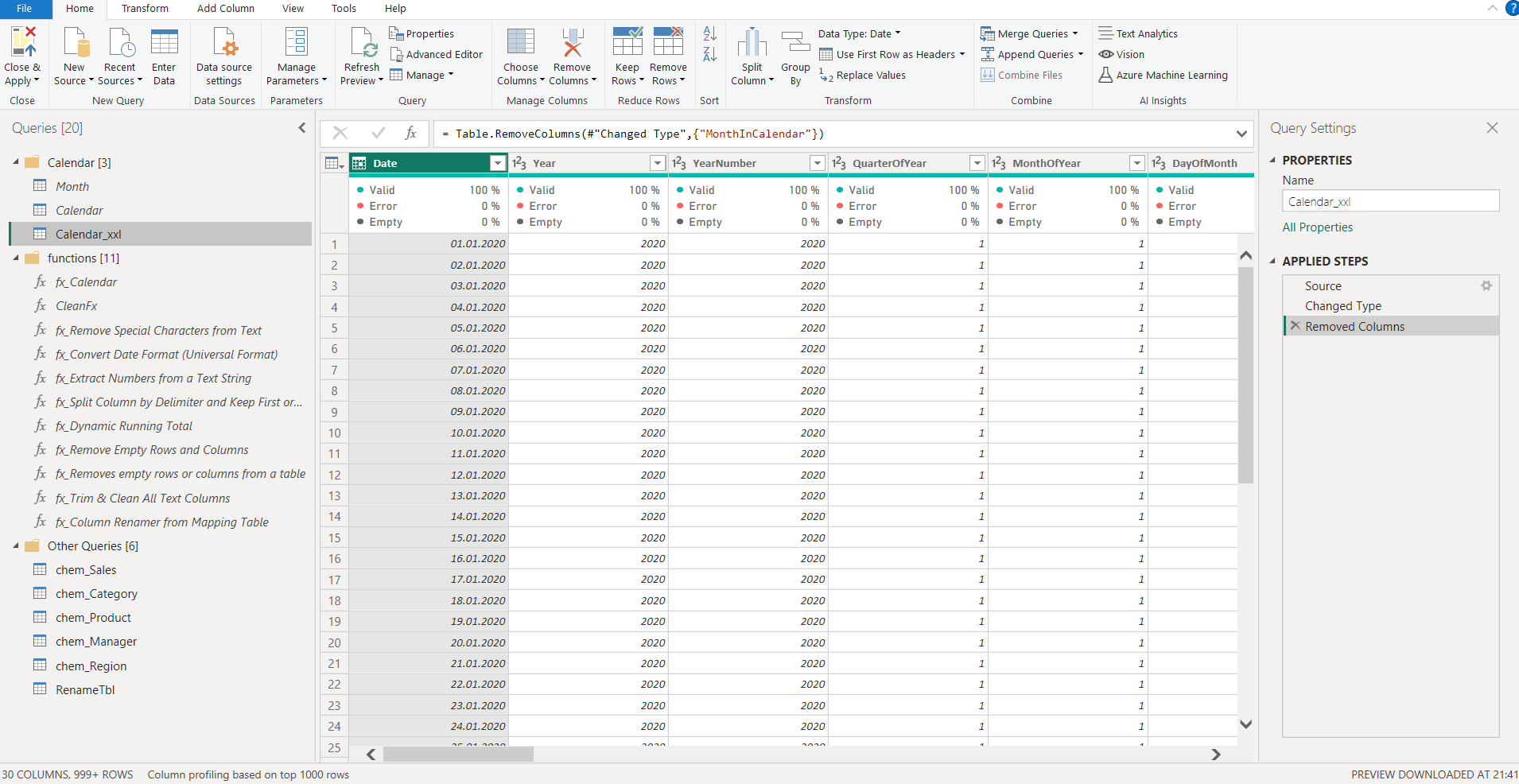The image size is (1519, 784).
Task: Select the fx_Calendar function
Action: coord(85,281)
